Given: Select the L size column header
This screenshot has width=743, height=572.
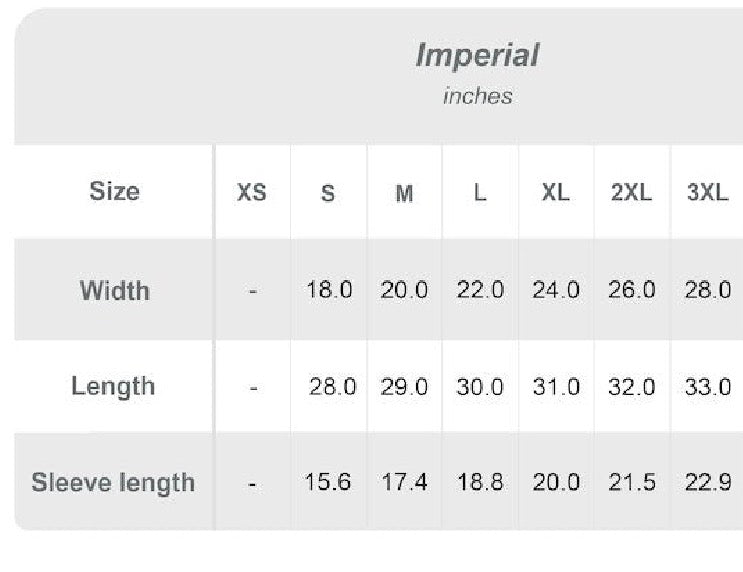Looking at the screenshot, I should [480, 193].
